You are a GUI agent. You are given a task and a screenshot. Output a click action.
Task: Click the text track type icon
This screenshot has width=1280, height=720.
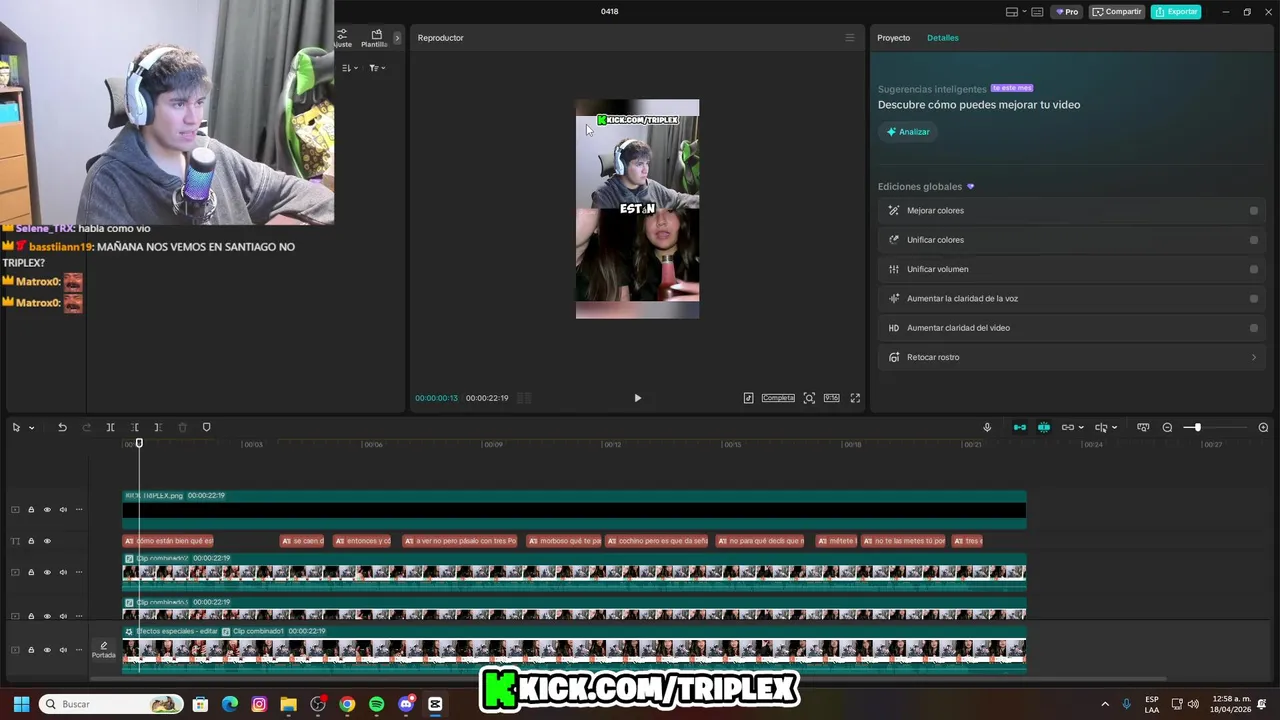click(x=15, y=541)
